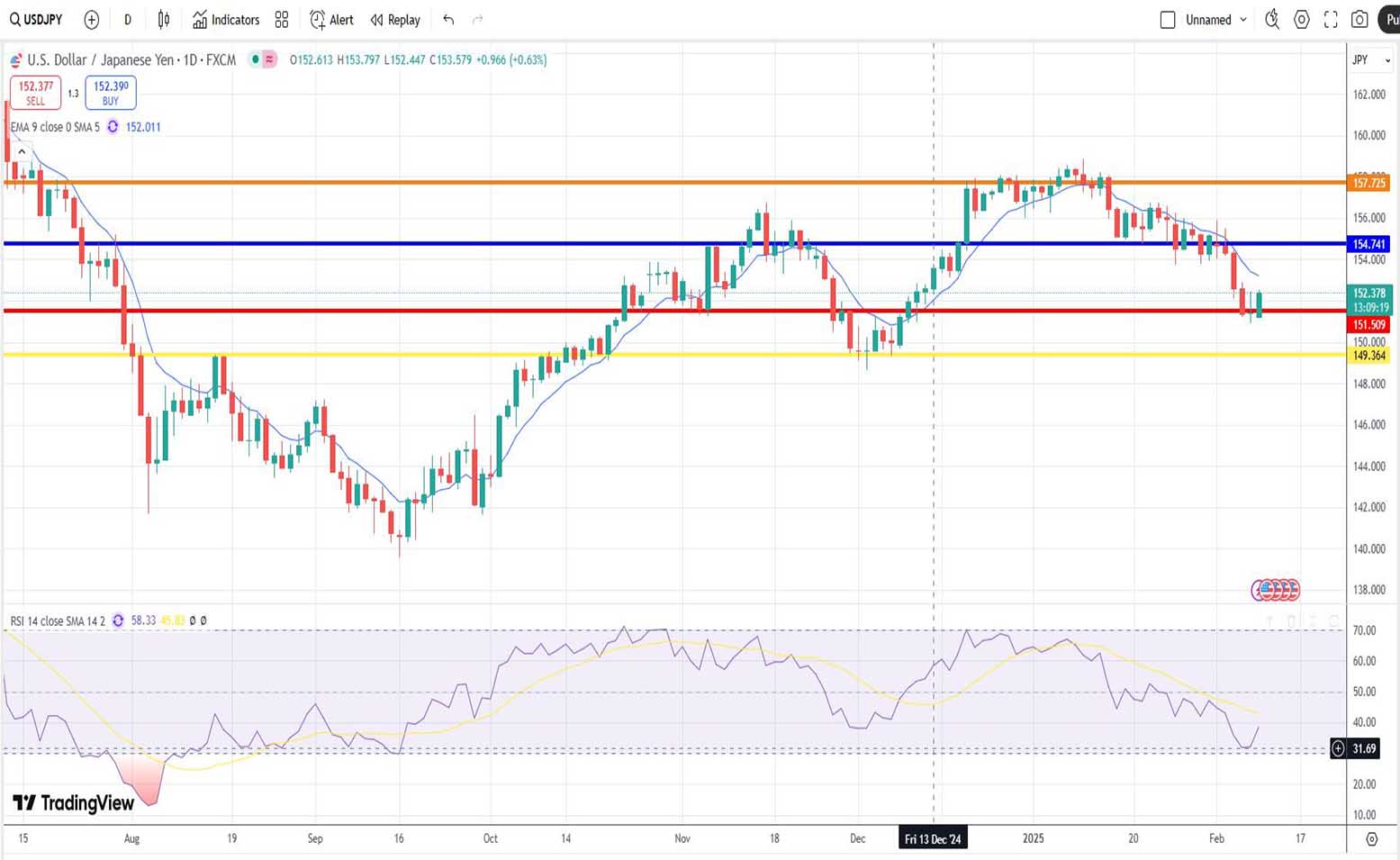Click the 152.390 BUY button
The image size is (1400, 860).
pos(111,92)
